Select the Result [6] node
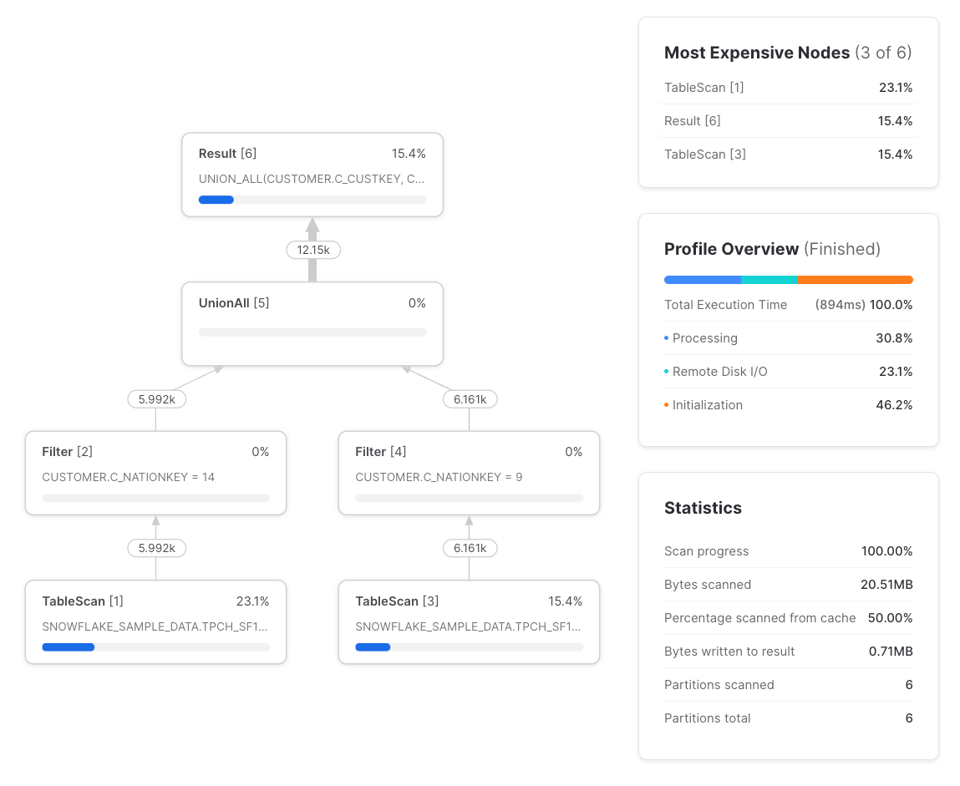 click(x=312, y=174)
